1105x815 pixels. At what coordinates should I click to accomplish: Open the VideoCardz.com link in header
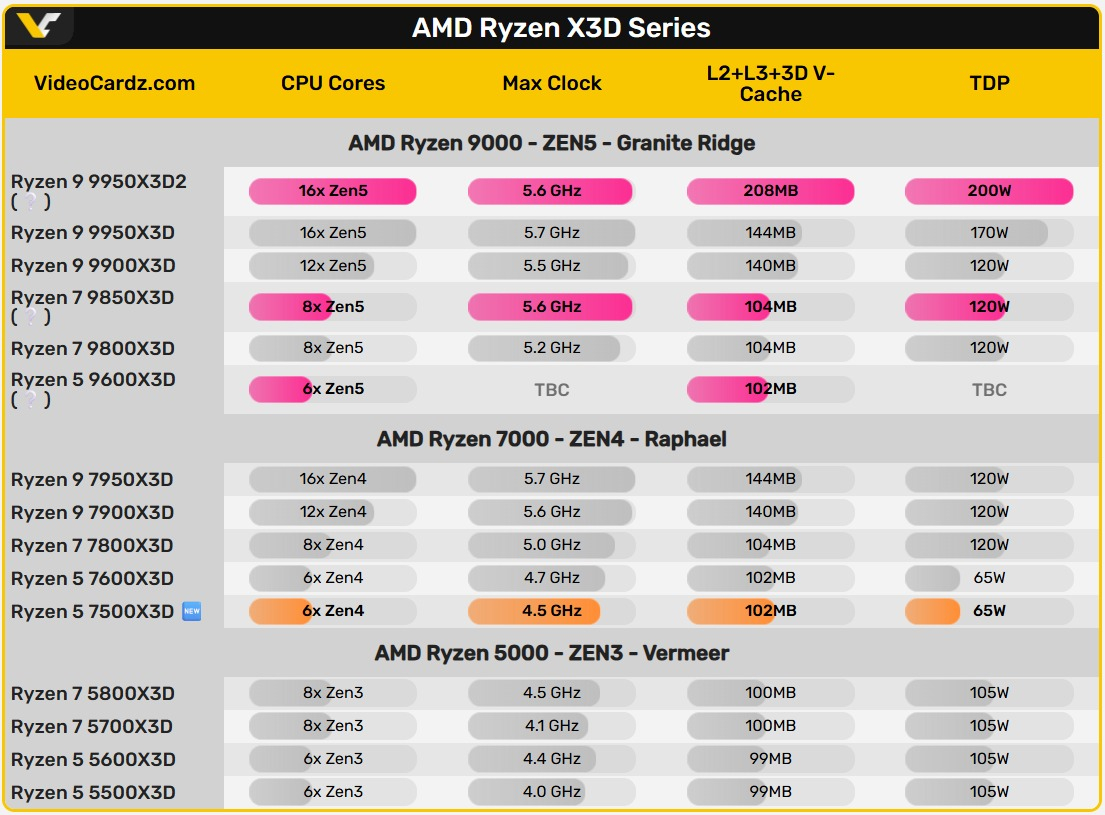point(115,84)
